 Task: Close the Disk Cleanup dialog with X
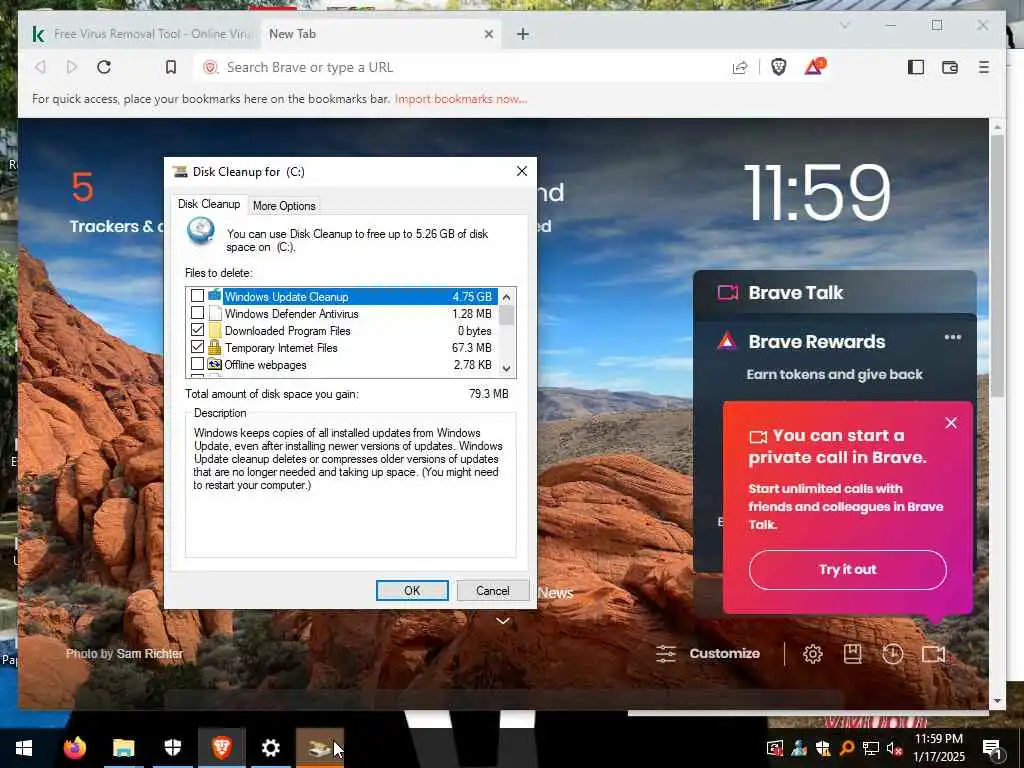[x=521, y=171]
